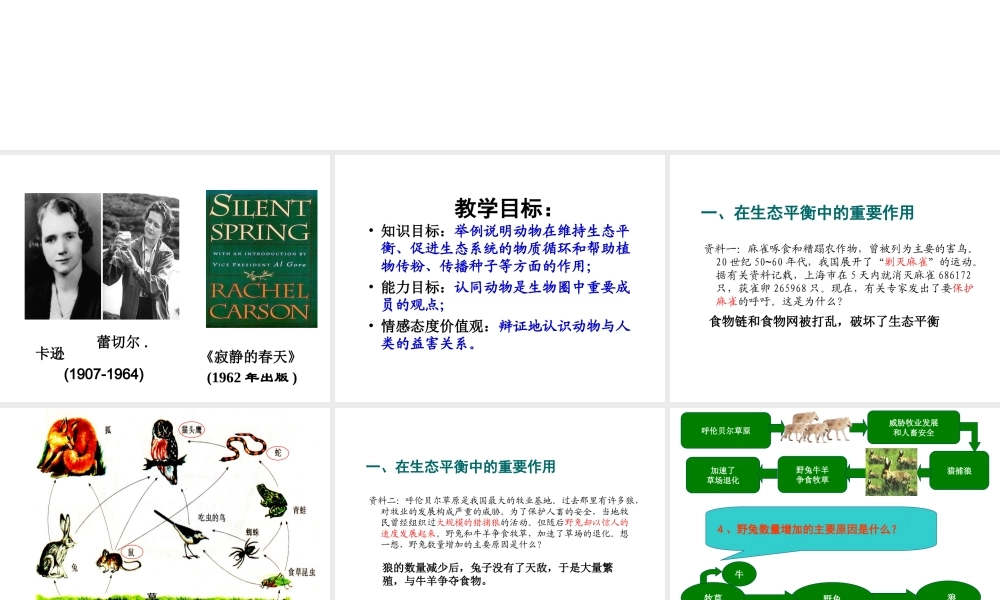Image resolution: width=1000 pixels, height=600 pixels.
Task: Click the green '加速了草场退化' box
Action: tap(723, 475)
